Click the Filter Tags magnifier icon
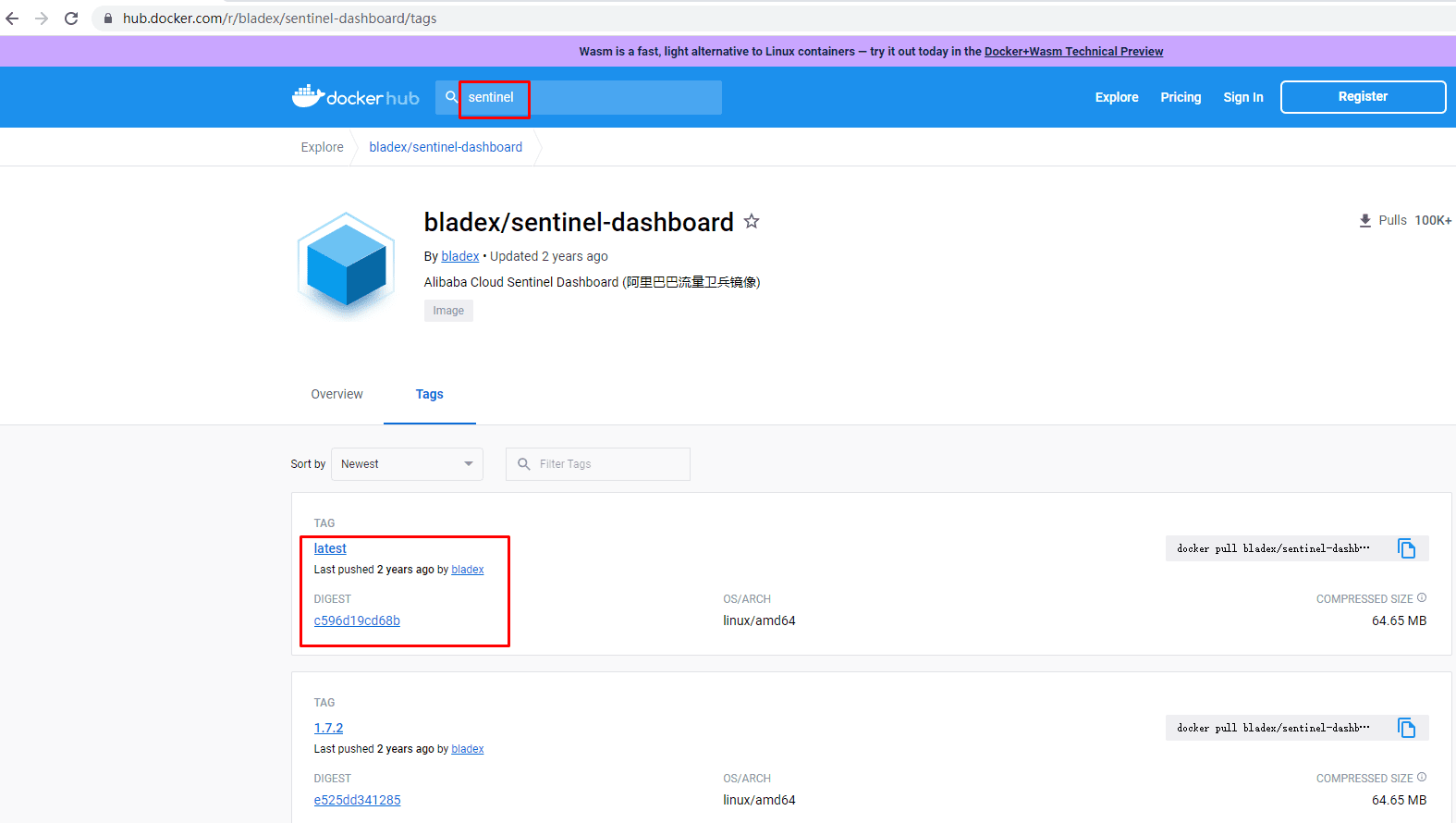Viewport: 1456px width, 823px height. click(524, 464)
